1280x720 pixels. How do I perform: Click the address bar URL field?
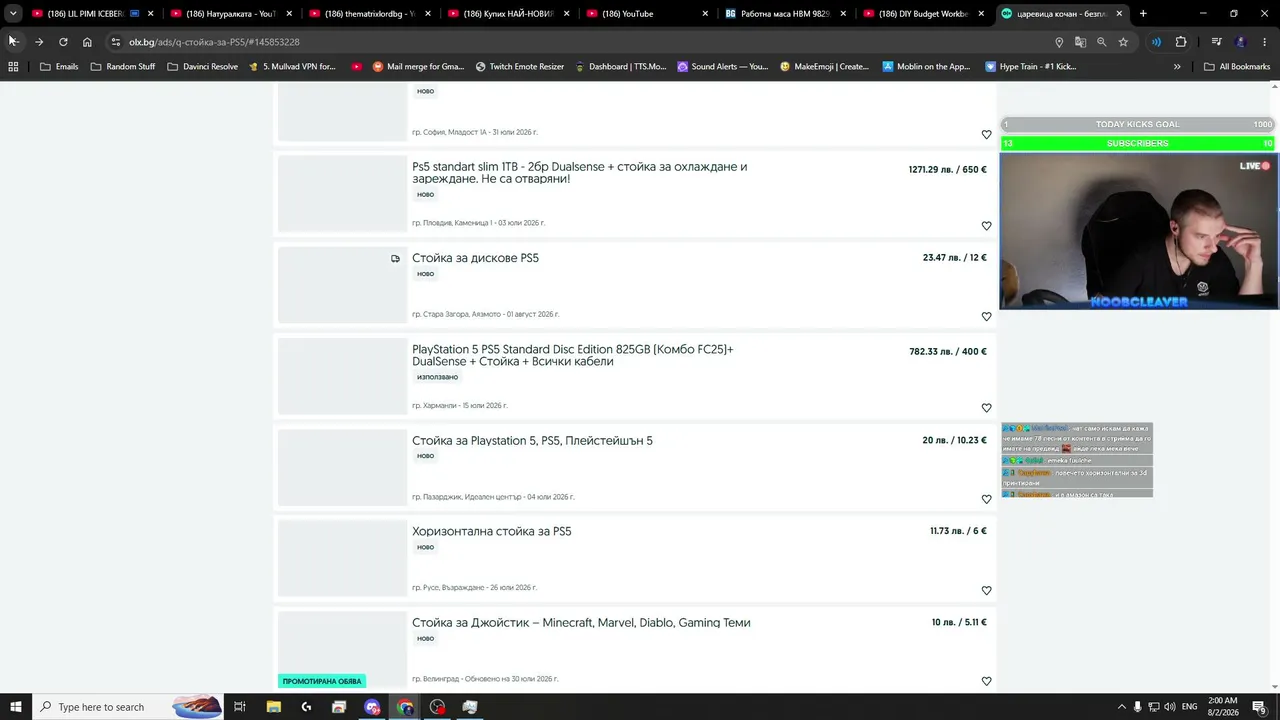coord(580,42)
